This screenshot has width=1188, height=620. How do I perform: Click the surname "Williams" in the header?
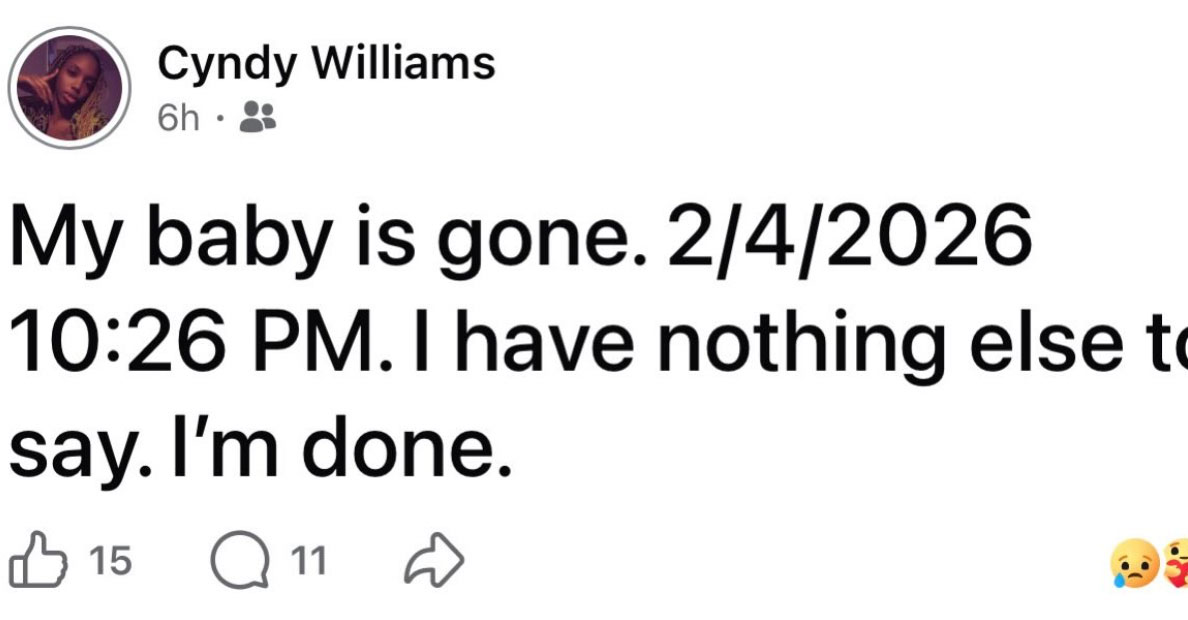pos(405,66)
